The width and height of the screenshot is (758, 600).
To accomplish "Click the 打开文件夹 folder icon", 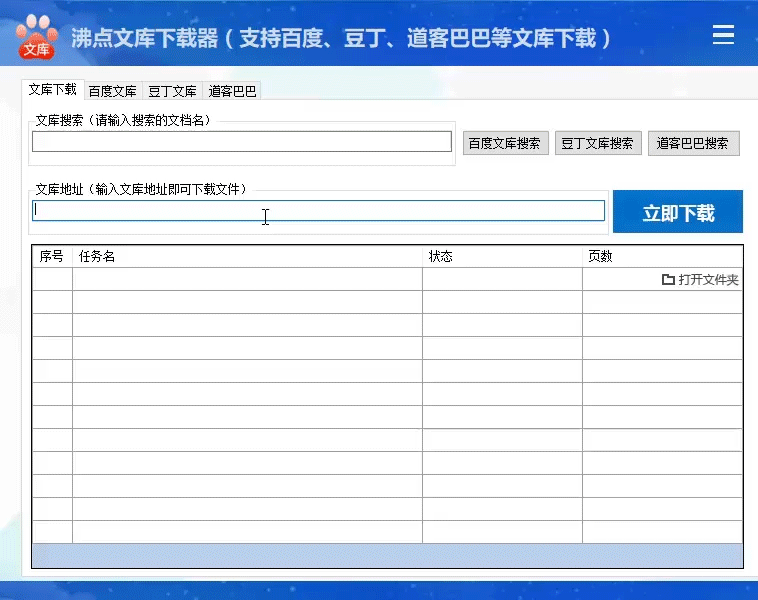I will click(668, 280).
